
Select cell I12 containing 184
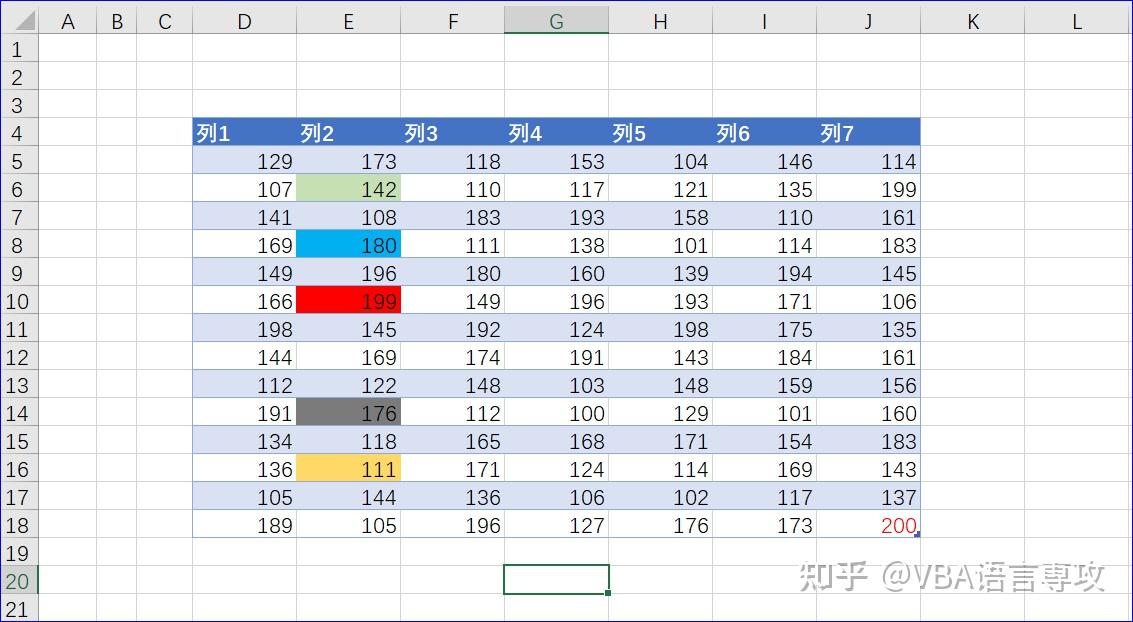[x=764, y=357]
